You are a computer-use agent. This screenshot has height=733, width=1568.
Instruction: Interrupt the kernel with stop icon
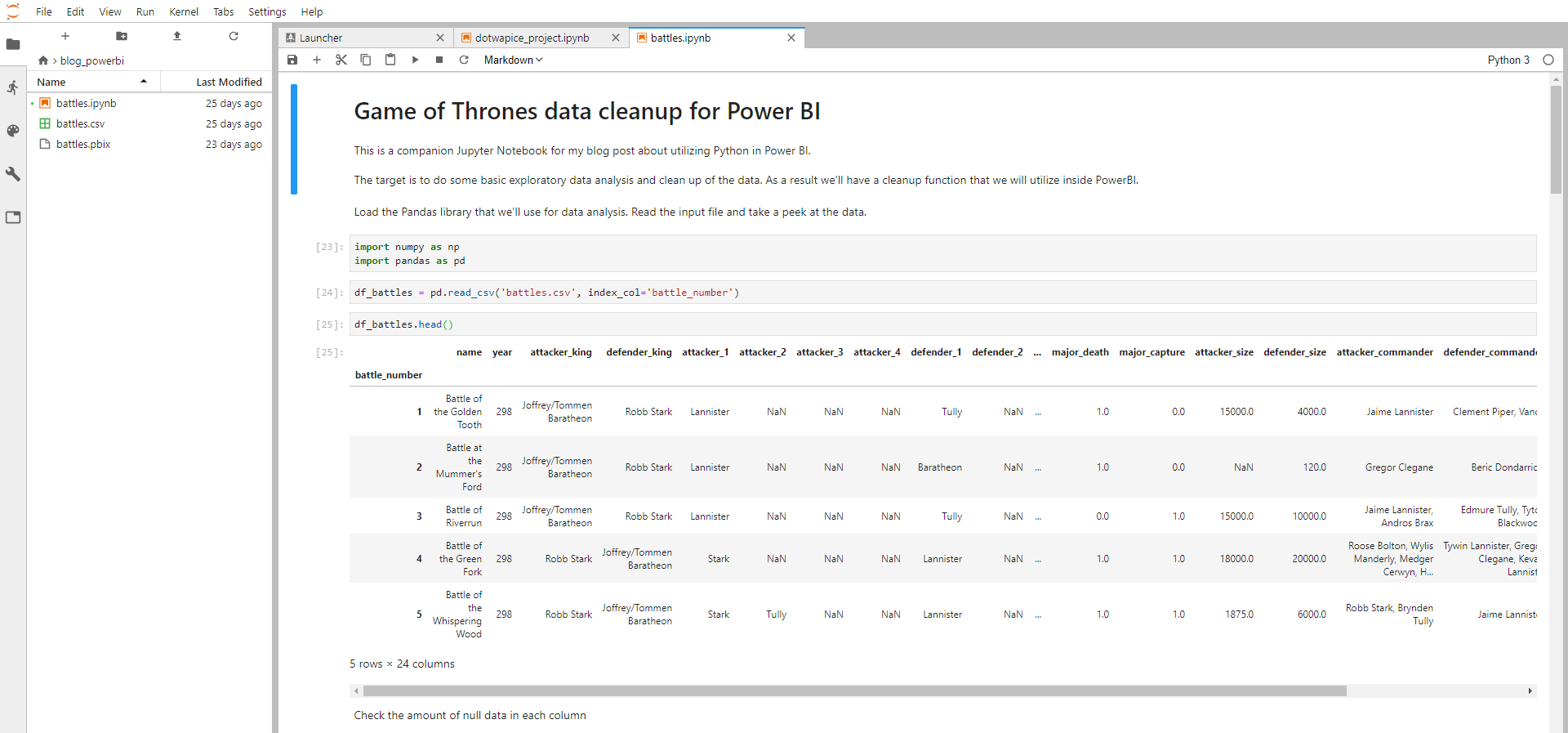pyautogui.click(x=439, y=60)
